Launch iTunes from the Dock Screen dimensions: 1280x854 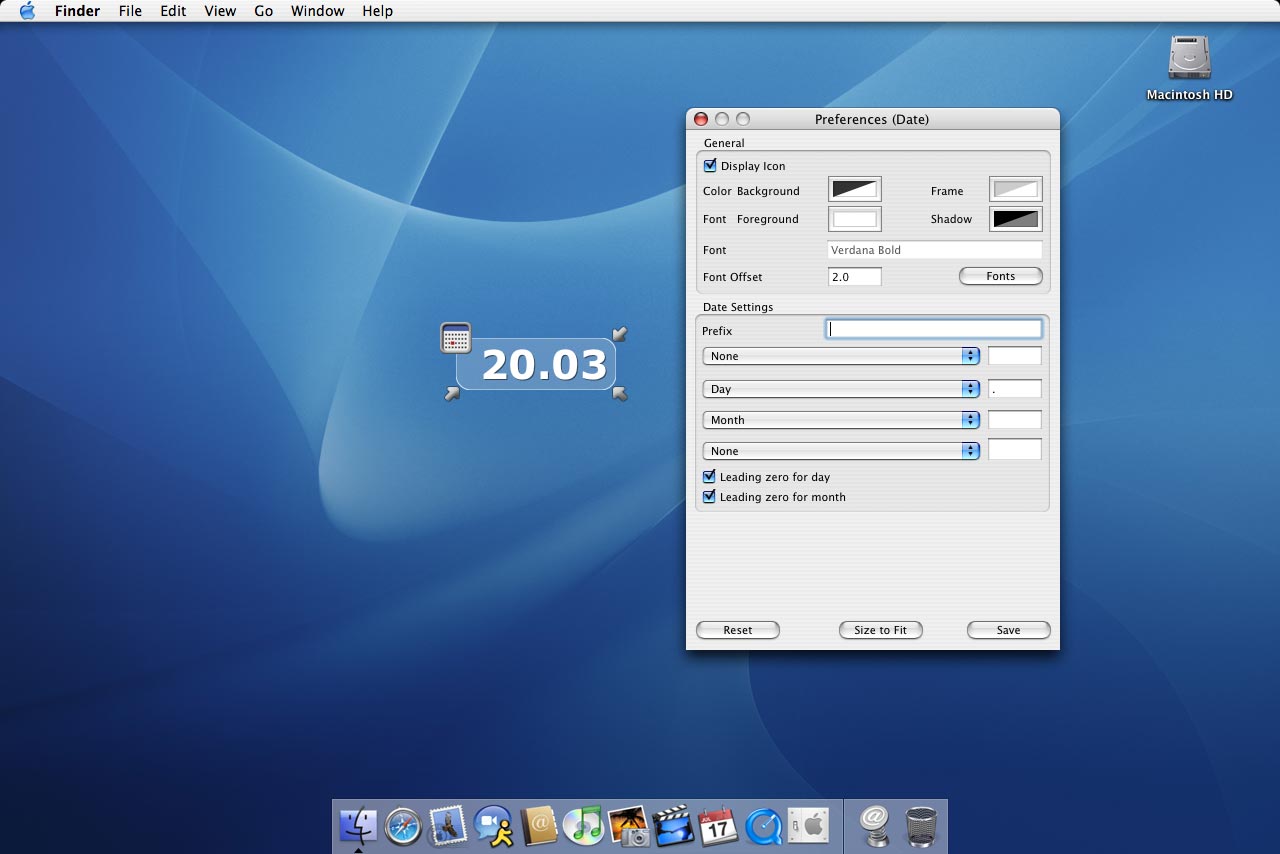(x=582, y=826)
